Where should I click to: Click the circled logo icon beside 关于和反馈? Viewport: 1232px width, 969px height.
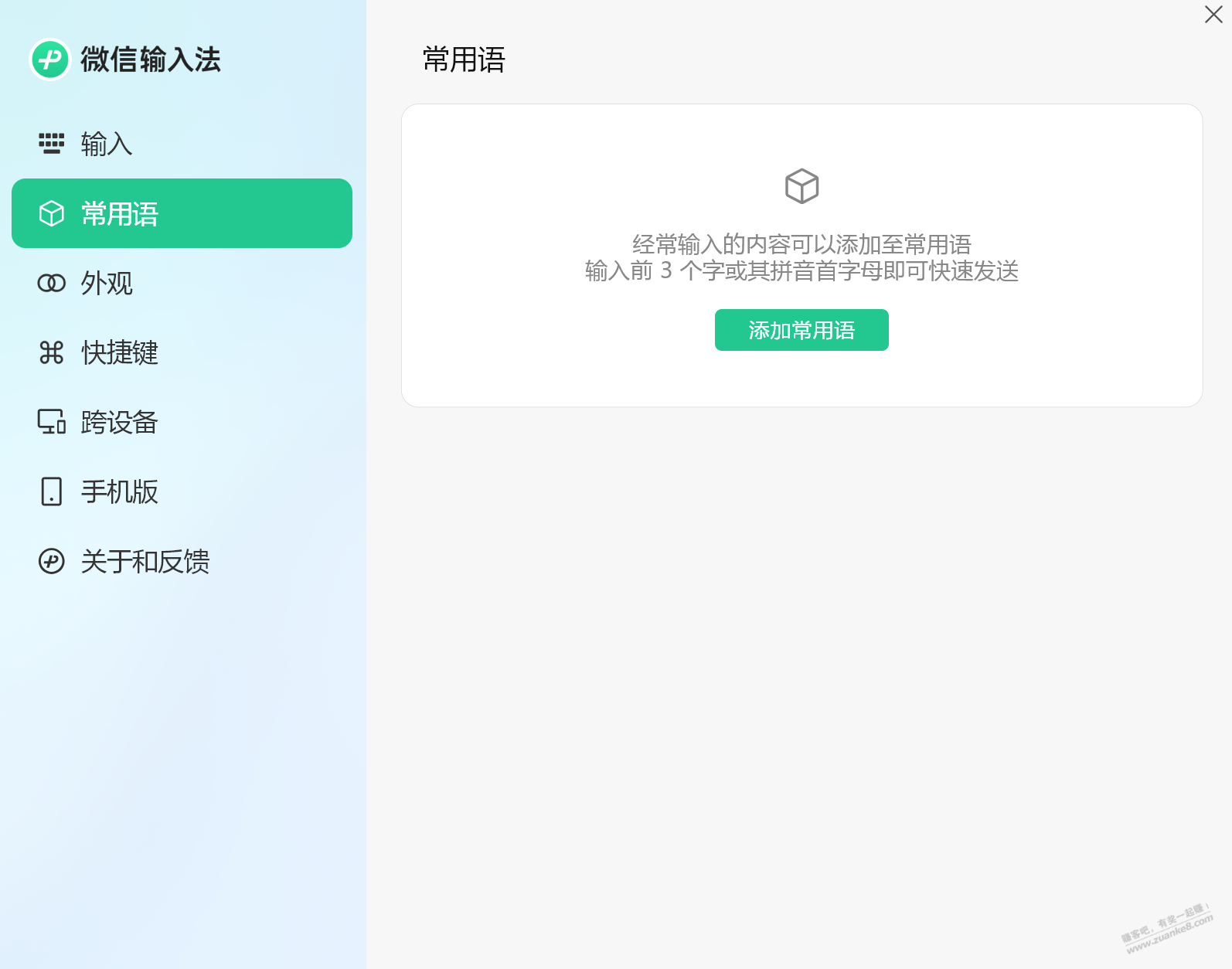[x=52, y=561]
